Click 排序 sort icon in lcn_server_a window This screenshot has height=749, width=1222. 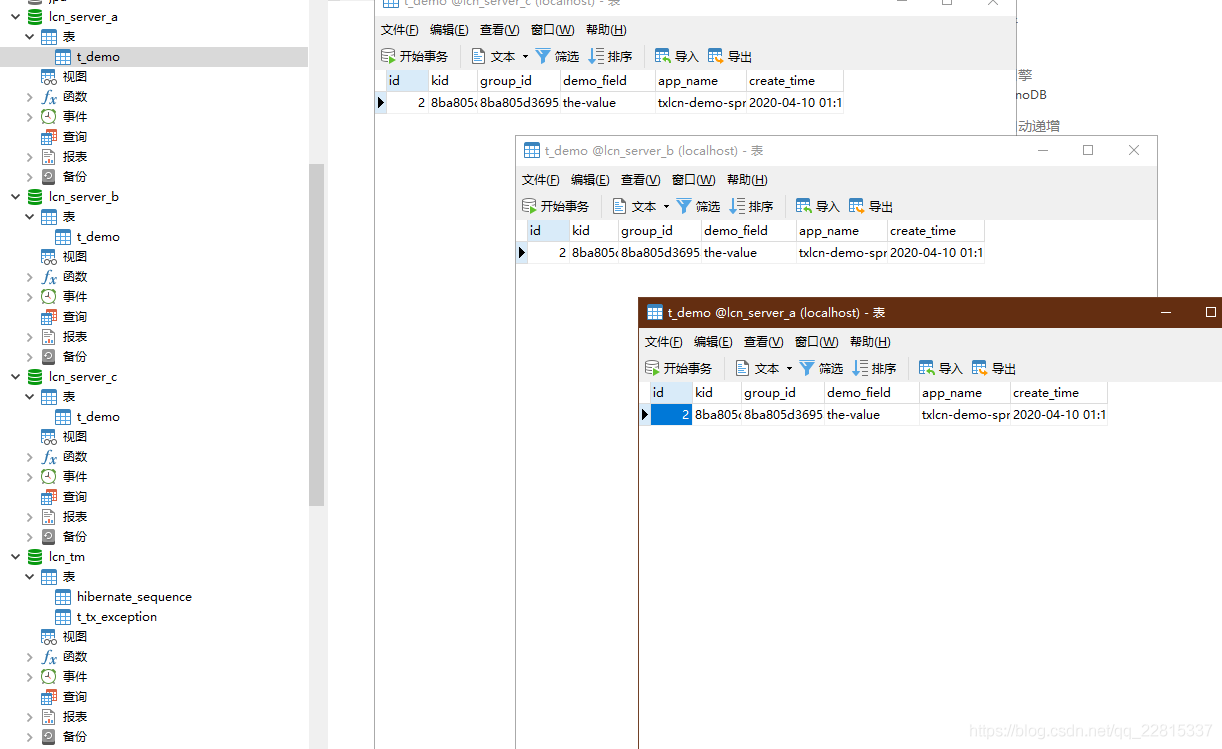[860, 368]
